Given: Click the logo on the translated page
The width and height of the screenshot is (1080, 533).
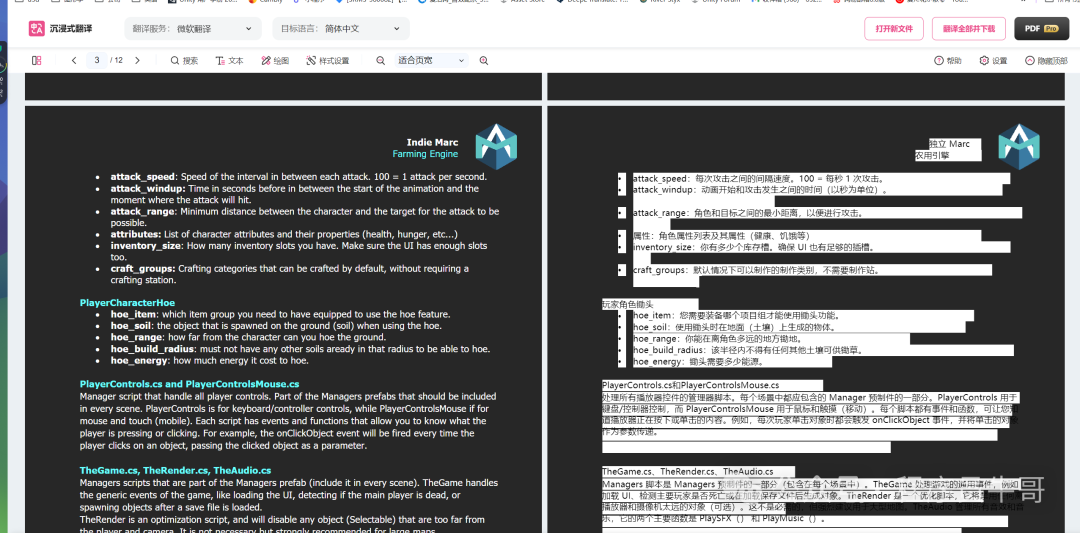Looking at the screenshot, I should pos(1019,147).
